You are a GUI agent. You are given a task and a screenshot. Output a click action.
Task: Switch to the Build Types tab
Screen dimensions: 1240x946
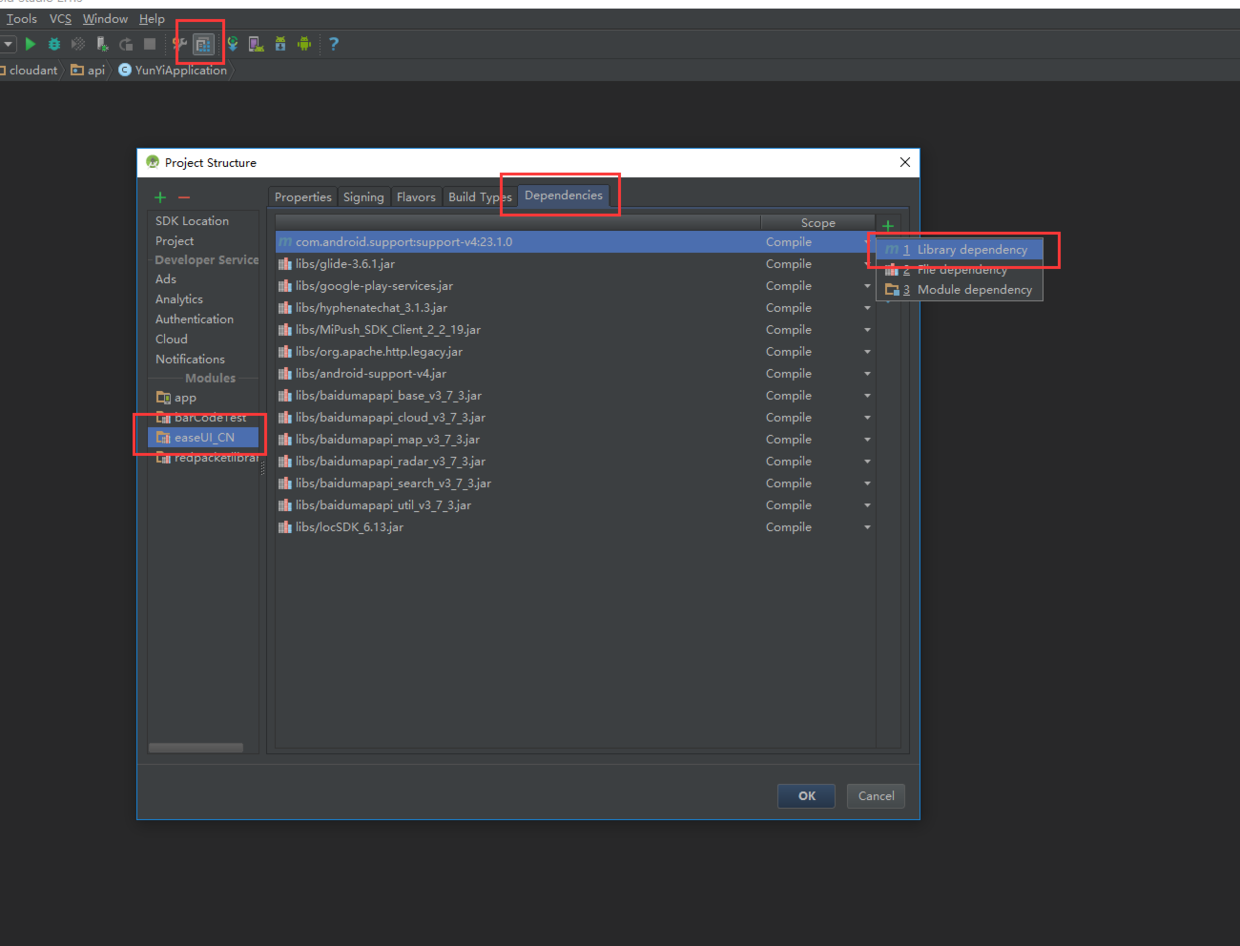(x=480, y=197)
